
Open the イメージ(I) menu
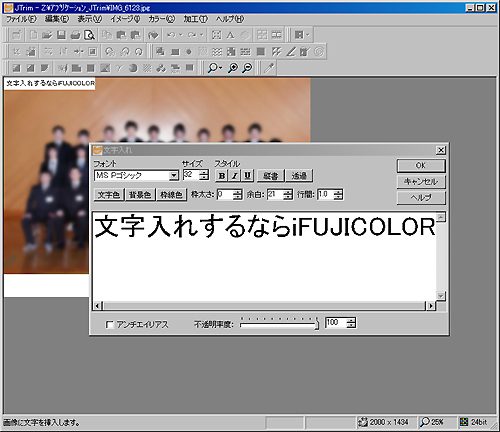point(126,19)
